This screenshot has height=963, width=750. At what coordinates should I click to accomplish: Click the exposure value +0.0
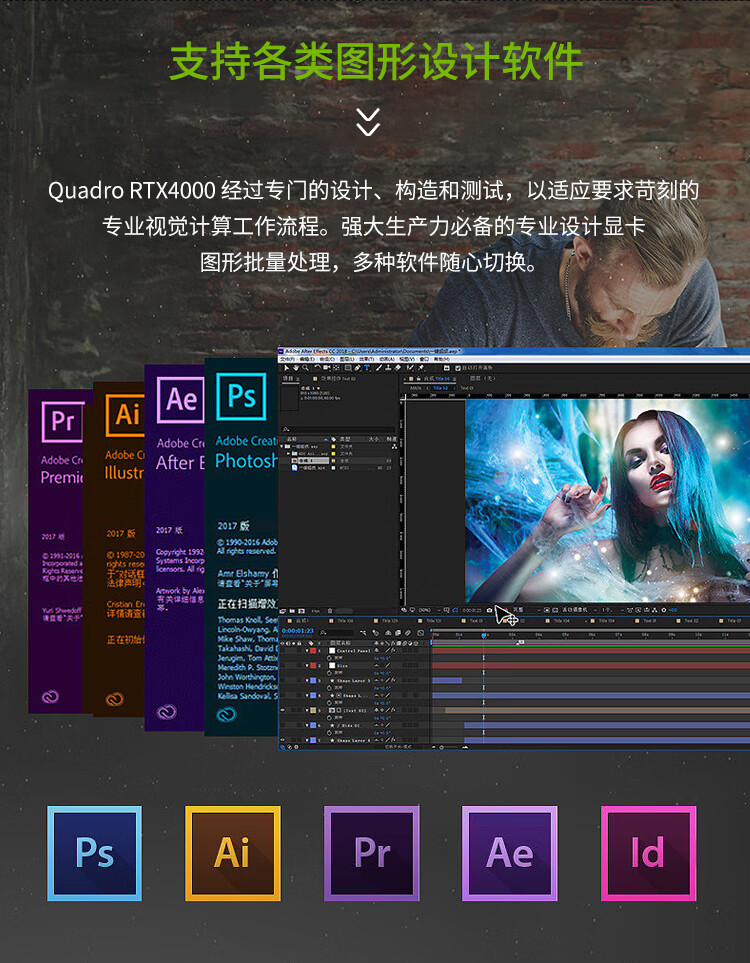pyautogui.click(x=673, y=610)
